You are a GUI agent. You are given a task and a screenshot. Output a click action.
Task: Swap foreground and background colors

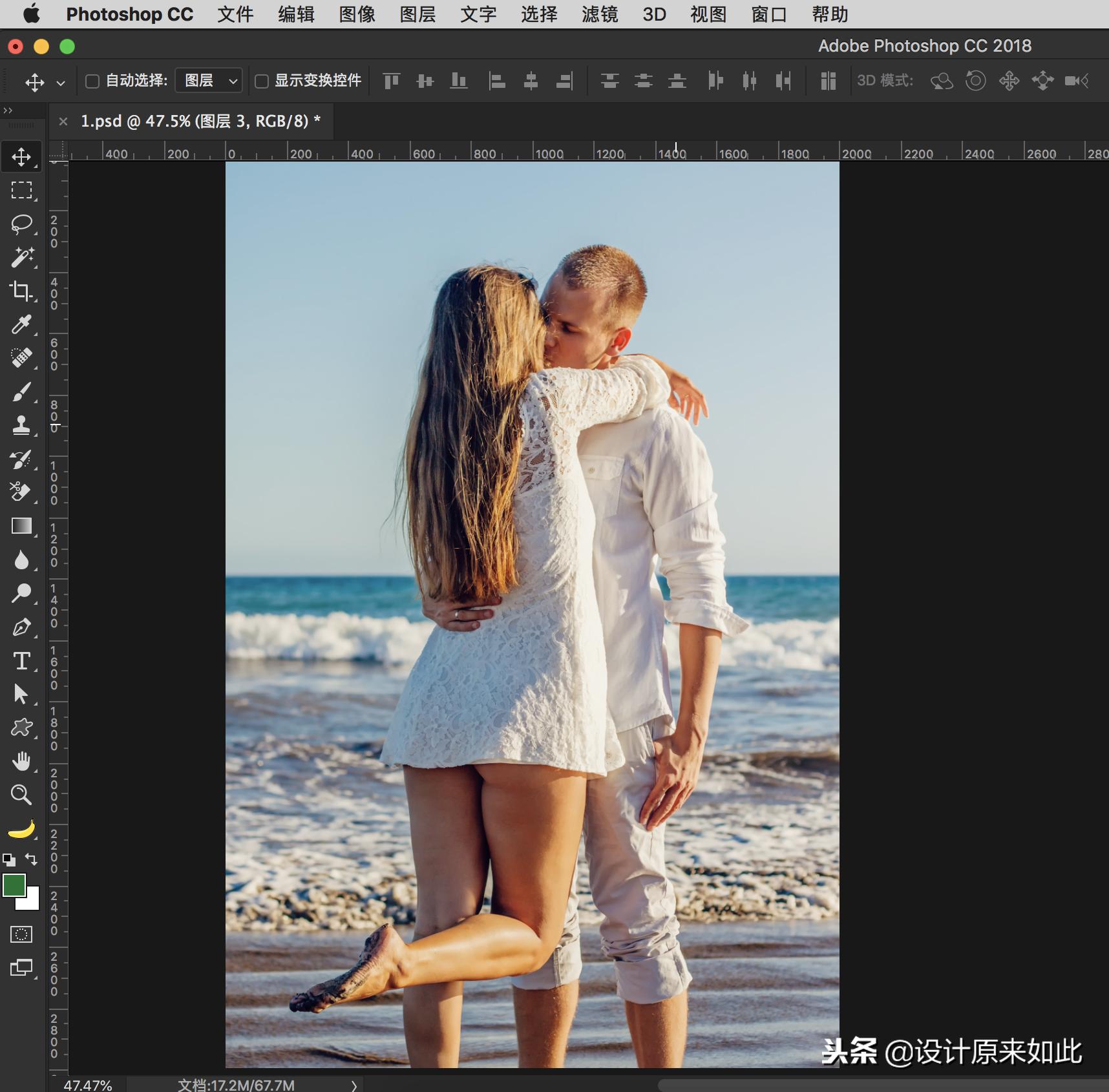pyautogui.click(x=31, y=859)
